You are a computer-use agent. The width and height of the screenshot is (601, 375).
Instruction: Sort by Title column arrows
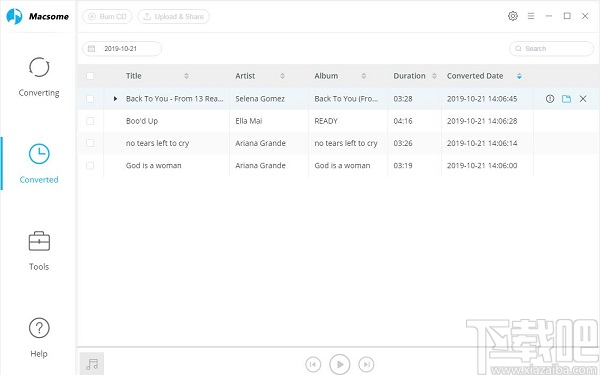[x=186, y=76]
